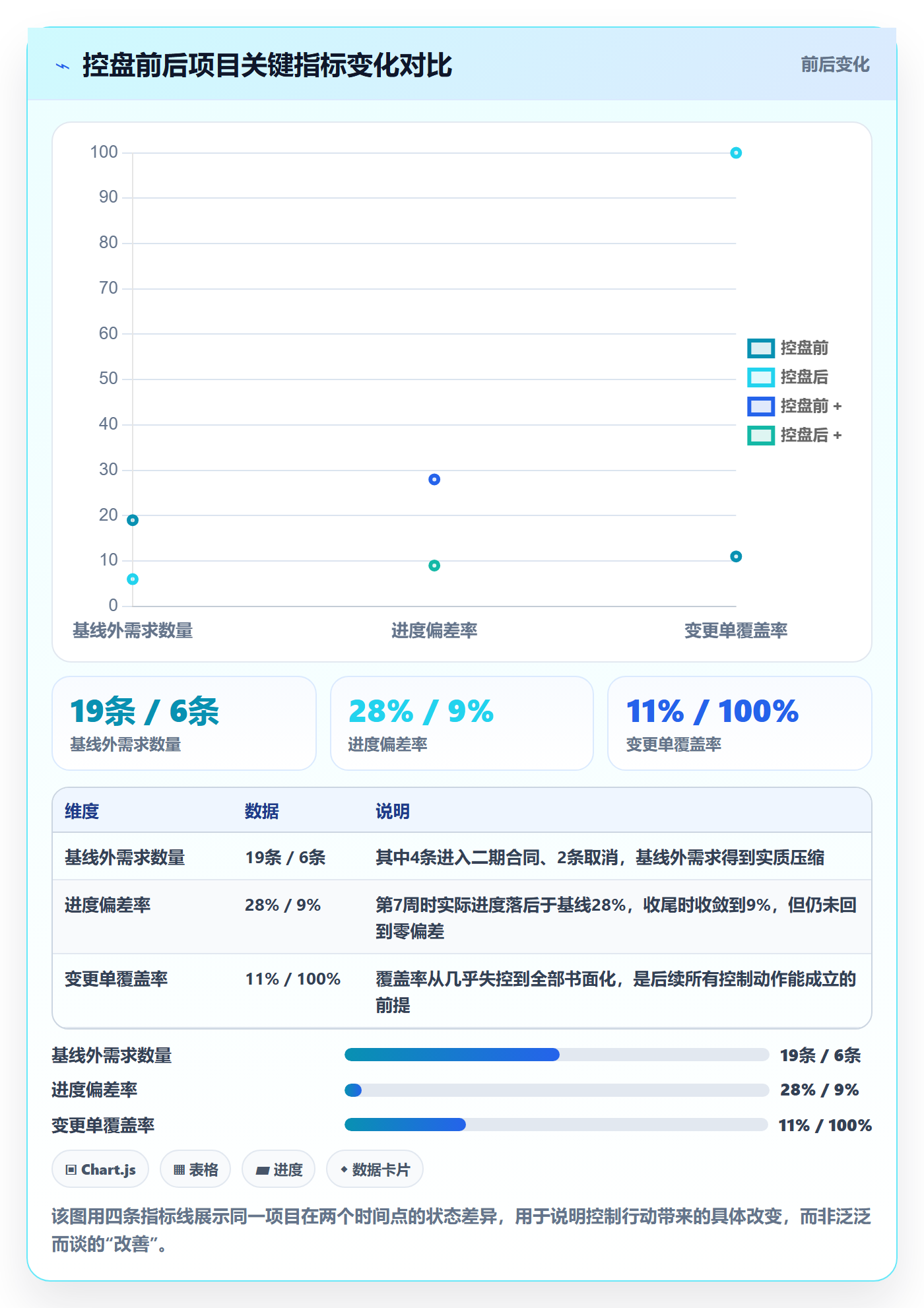Screen dimensions: 924x1308
Task: Select the 进度 tag chip
Action: point(279,1169)
